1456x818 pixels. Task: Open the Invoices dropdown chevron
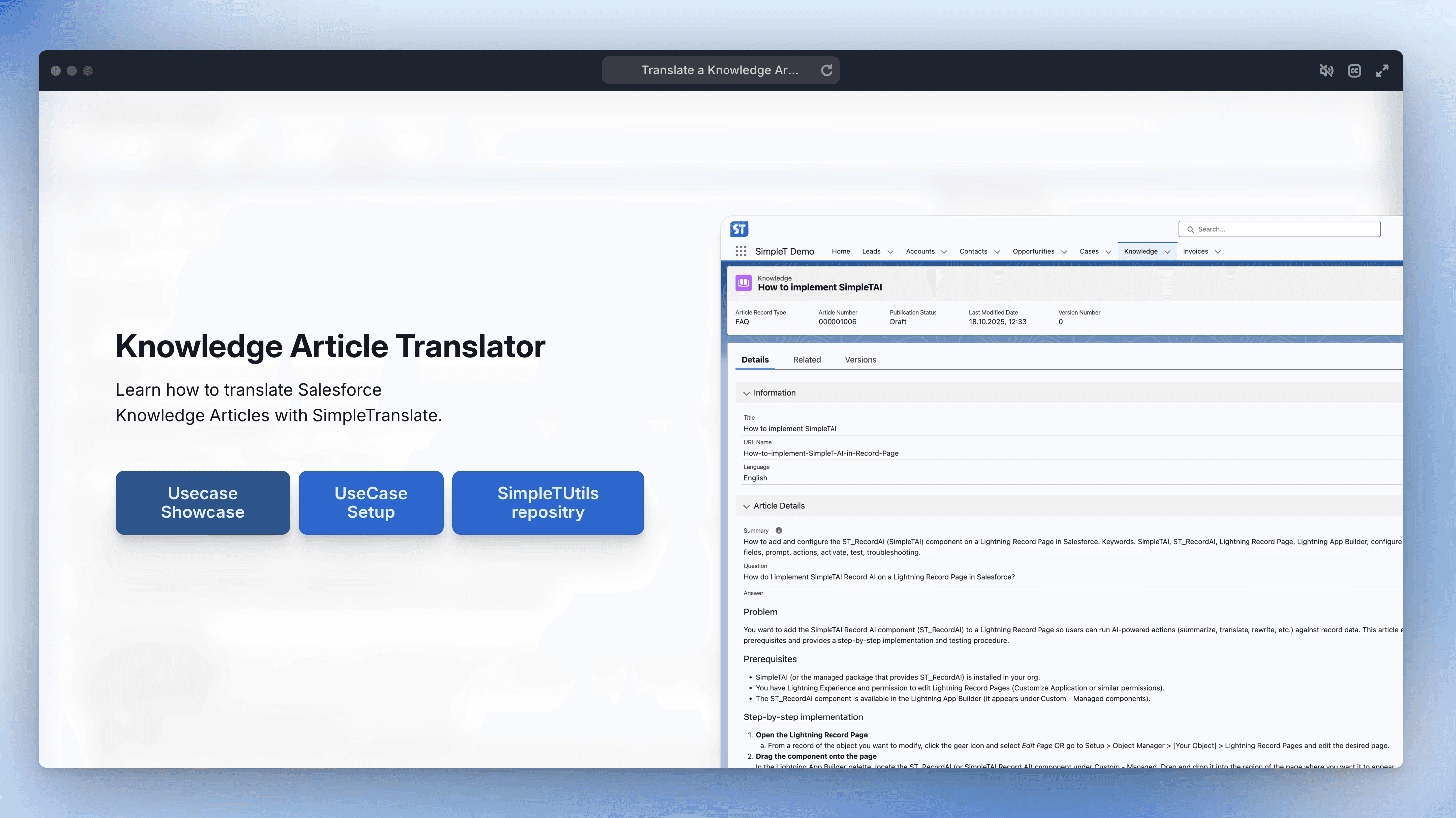point(1218,252)
